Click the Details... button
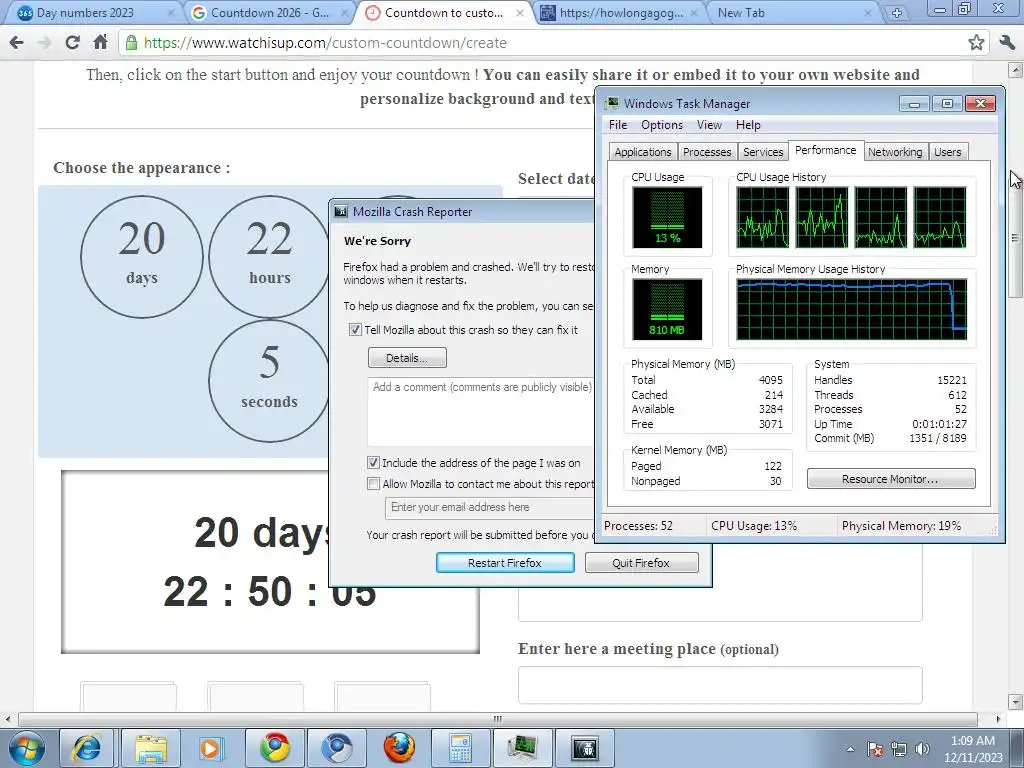 (408, 358)
